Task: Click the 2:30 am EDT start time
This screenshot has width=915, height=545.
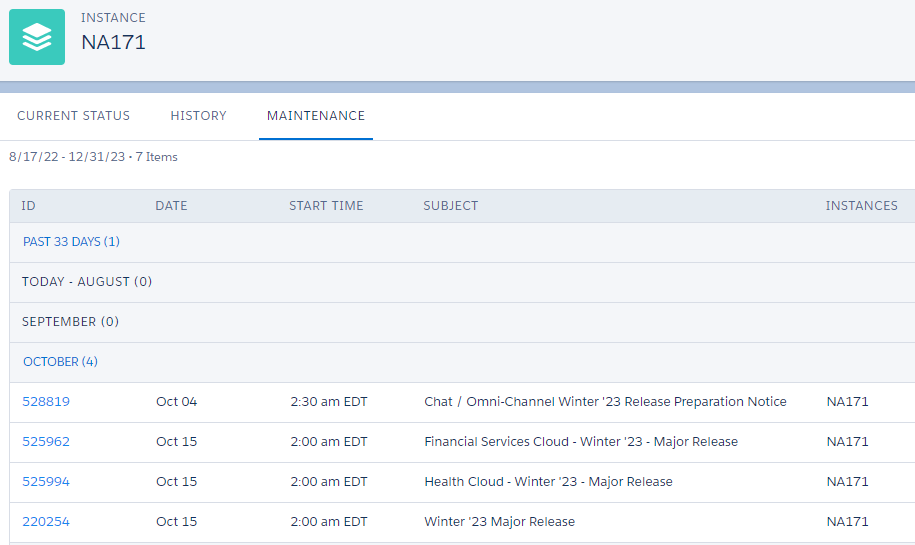Action: coord(329,401)
